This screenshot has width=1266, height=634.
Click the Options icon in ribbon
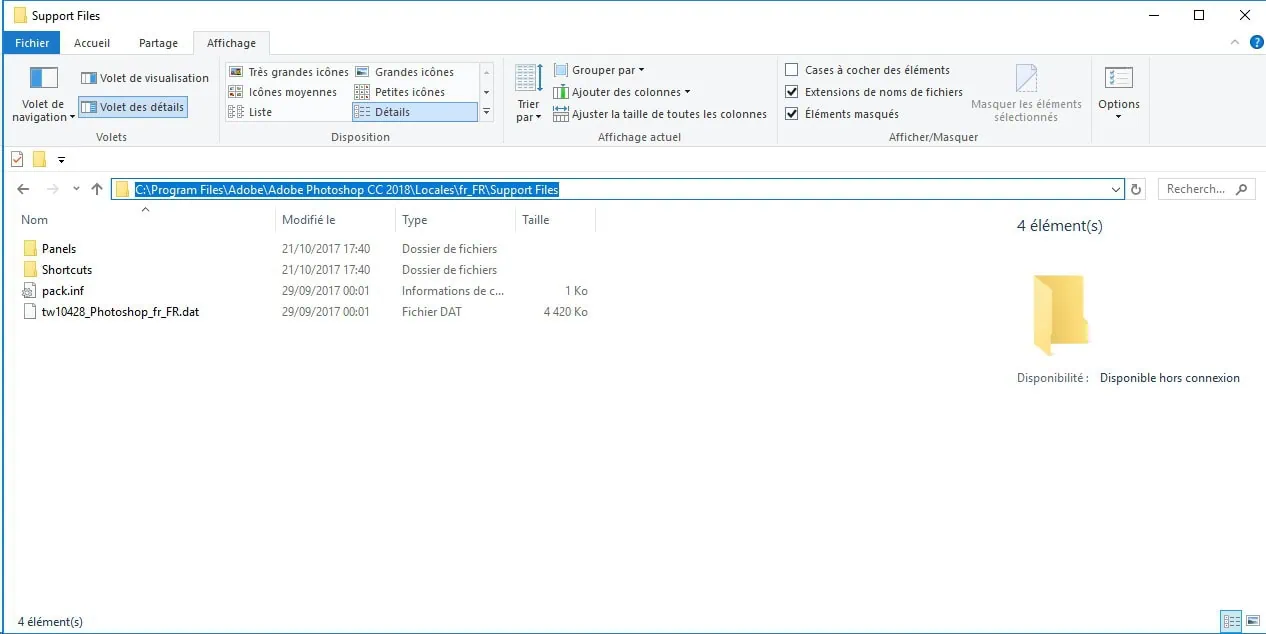point(1118,79)
